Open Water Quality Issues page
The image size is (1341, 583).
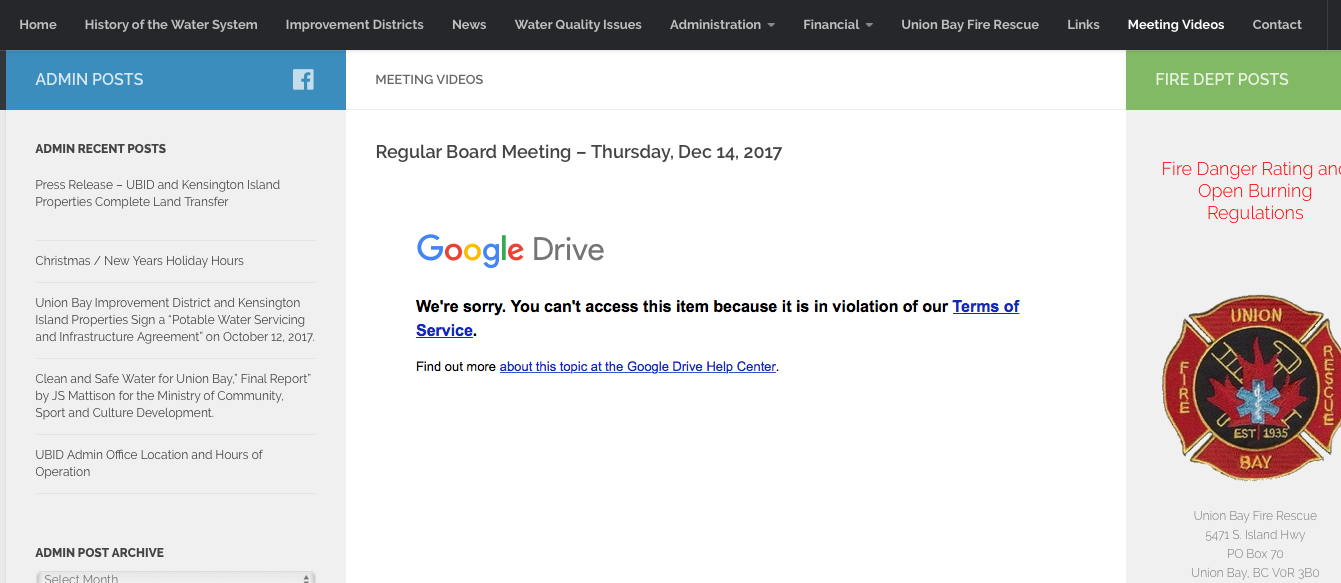[x=578, y=25]
